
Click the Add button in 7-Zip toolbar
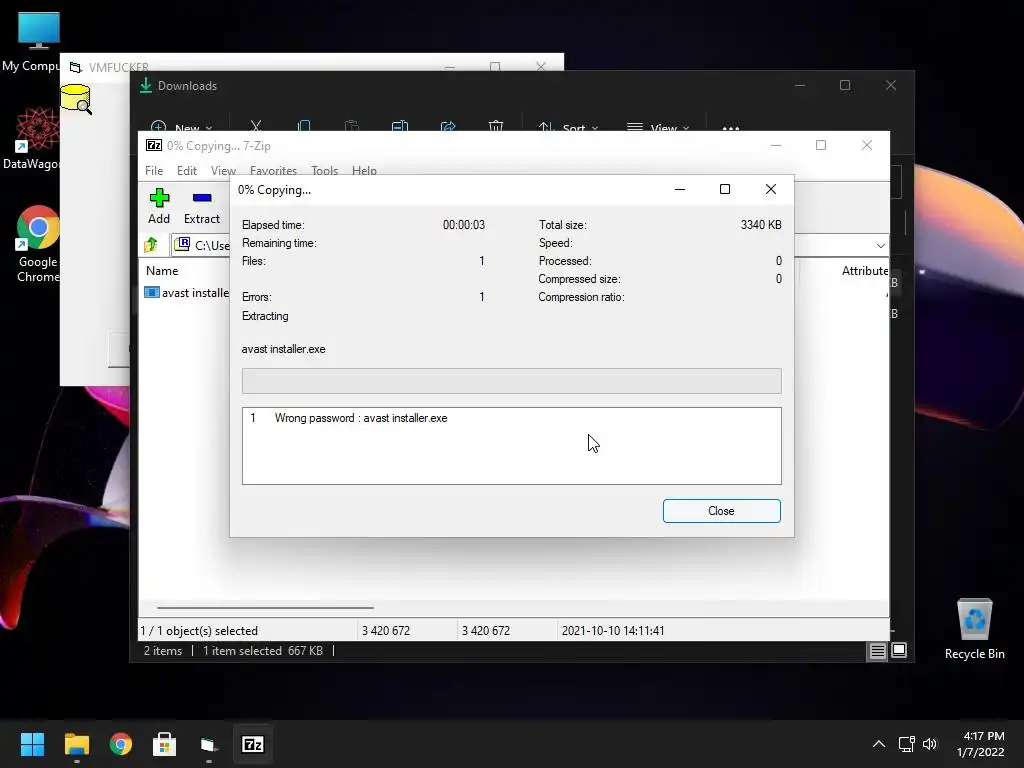159,206
